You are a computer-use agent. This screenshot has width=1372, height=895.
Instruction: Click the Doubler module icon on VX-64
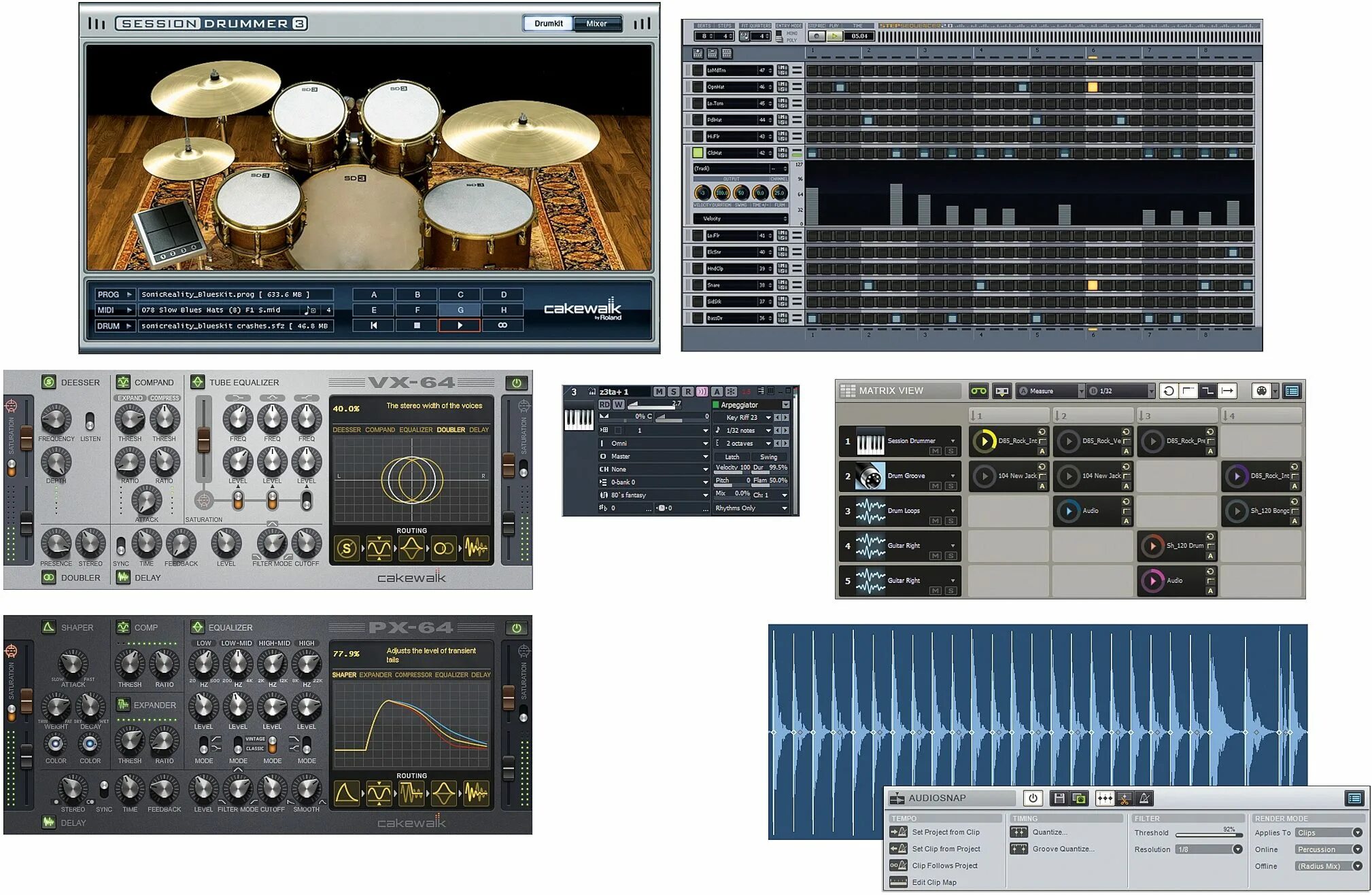(48, 578)
